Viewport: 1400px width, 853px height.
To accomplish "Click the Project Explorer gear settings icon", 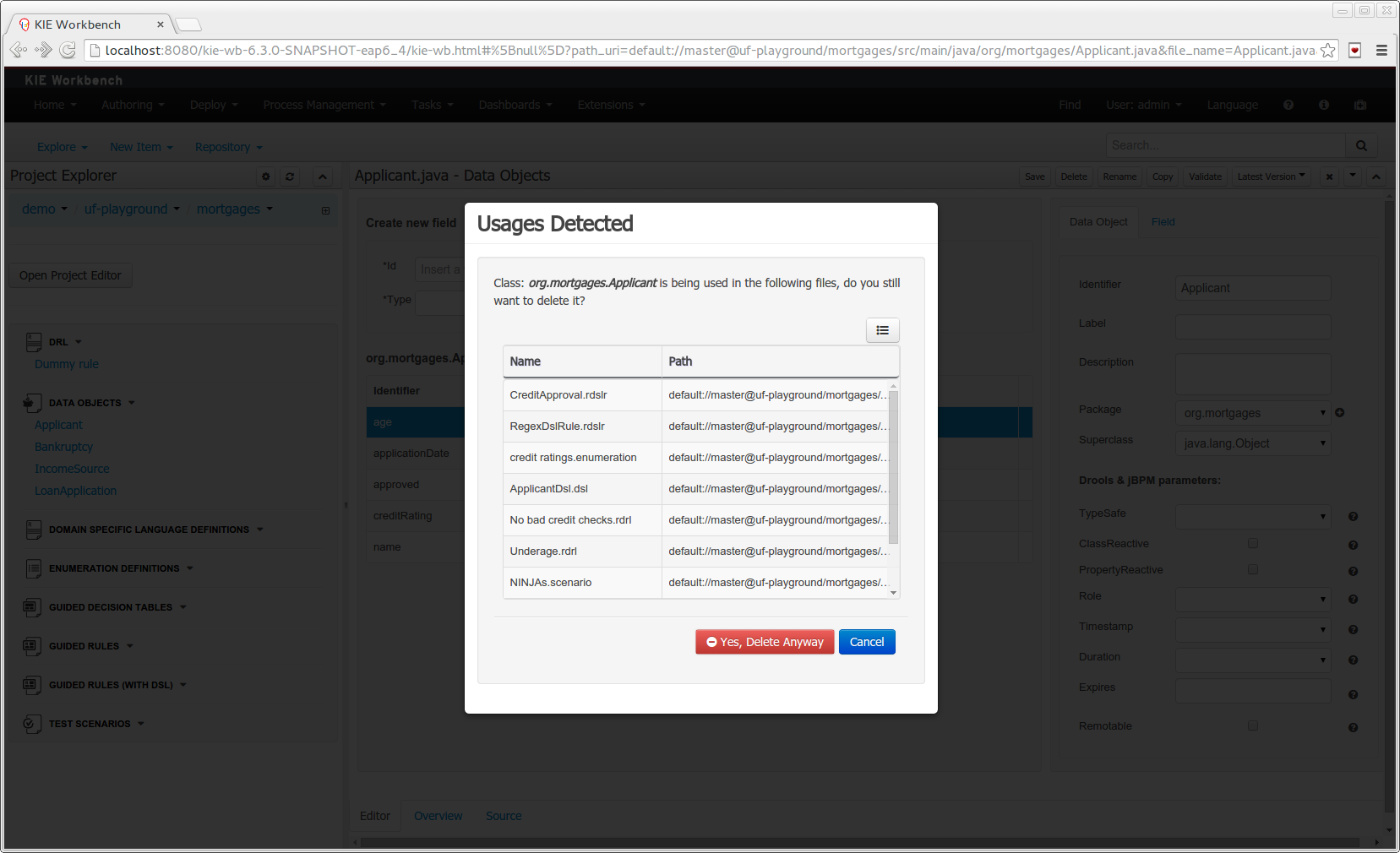I will click(x=266, y=177).
